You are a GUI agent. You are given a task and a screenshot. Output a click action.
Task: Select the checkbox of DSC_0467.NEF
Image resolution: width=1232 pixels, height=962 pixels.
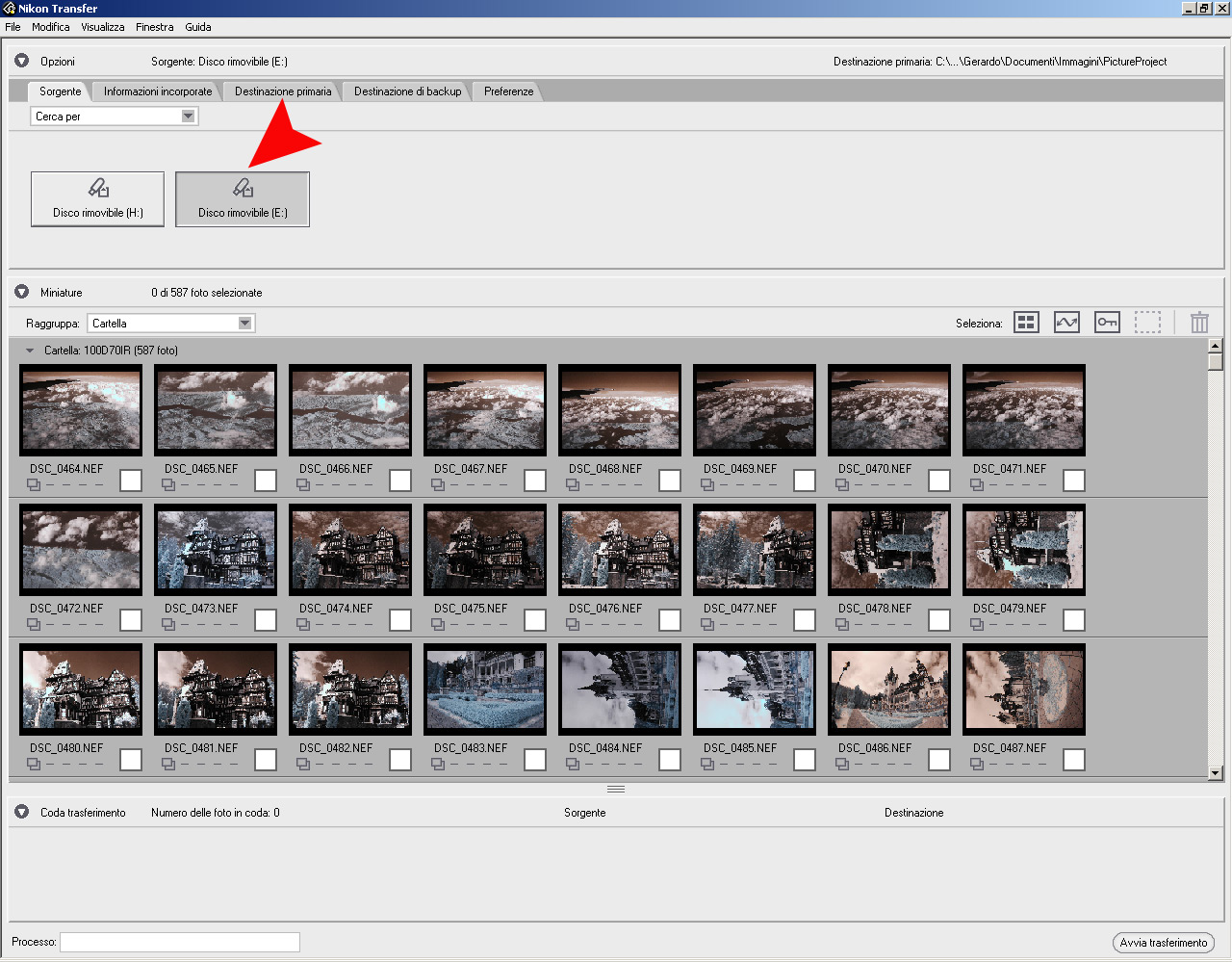coord(535,480)
